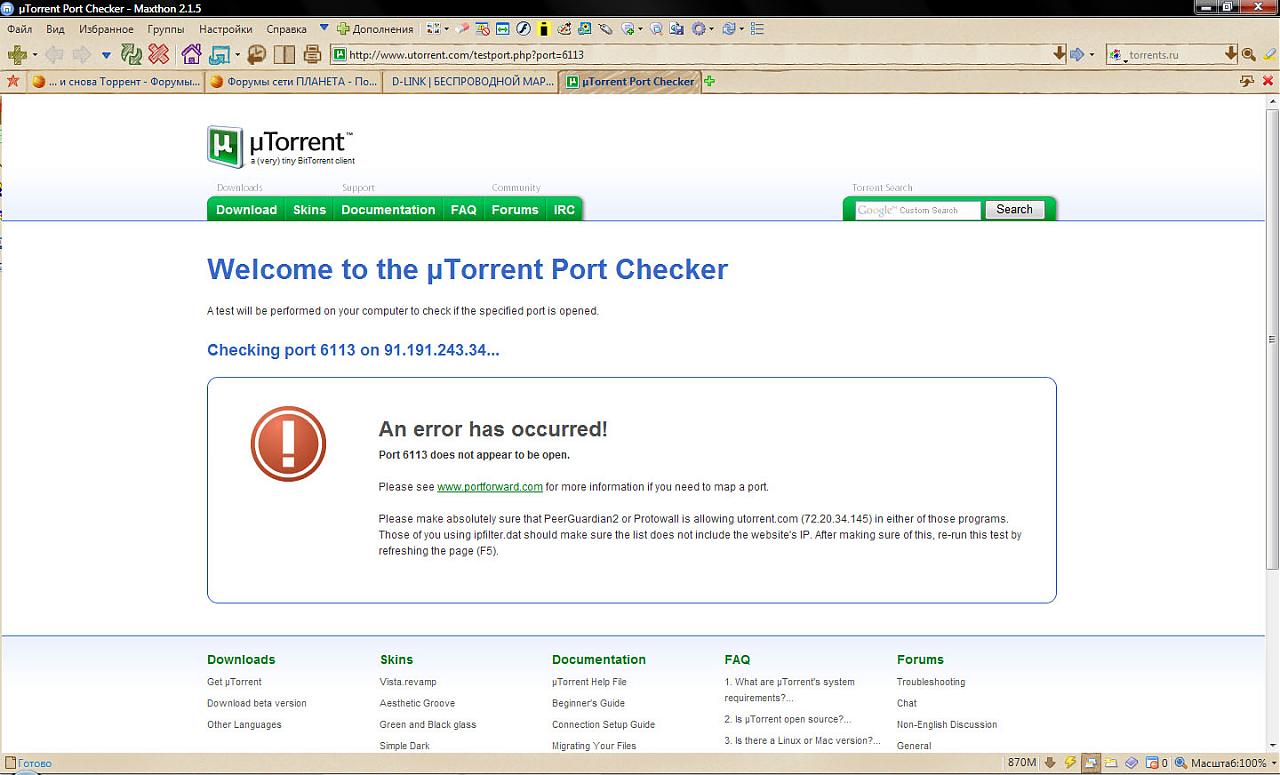Open search engine selector in search box
This screenshot has width=1280, height=775.
[1119, 55]
